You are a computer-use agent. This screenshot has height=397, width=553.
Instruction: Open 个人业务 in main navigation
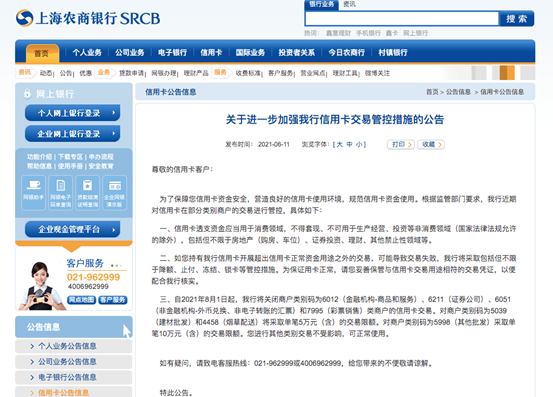[87, 53]
